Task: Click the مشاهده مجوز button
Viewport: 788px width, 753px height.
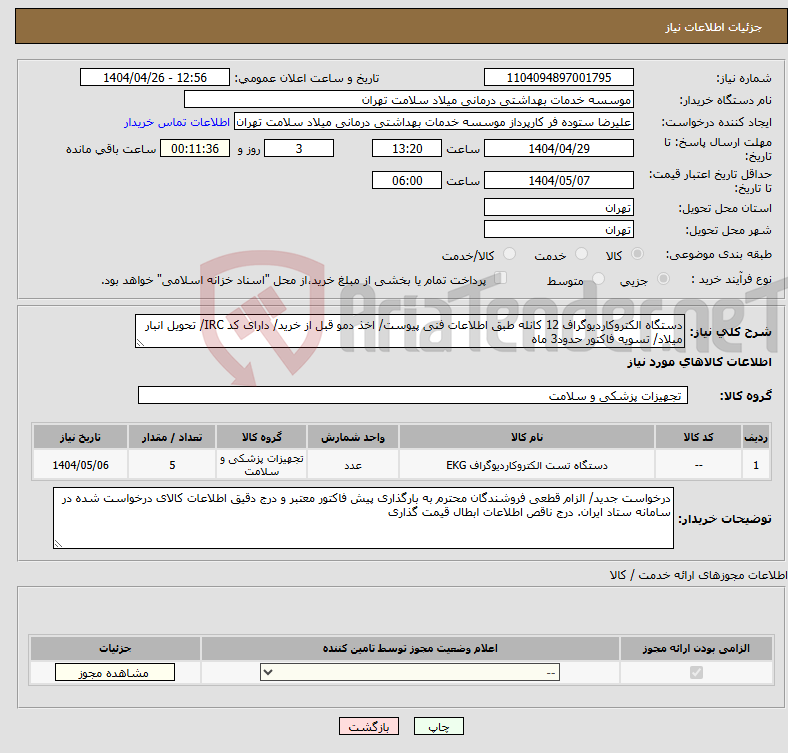Action: pyautogui.click(x=115, y=673)
